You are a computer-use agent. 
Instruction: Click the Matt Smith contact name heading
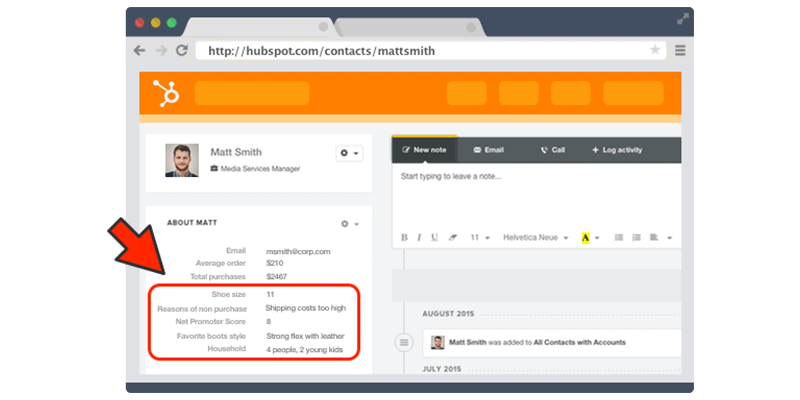point(236,152)
